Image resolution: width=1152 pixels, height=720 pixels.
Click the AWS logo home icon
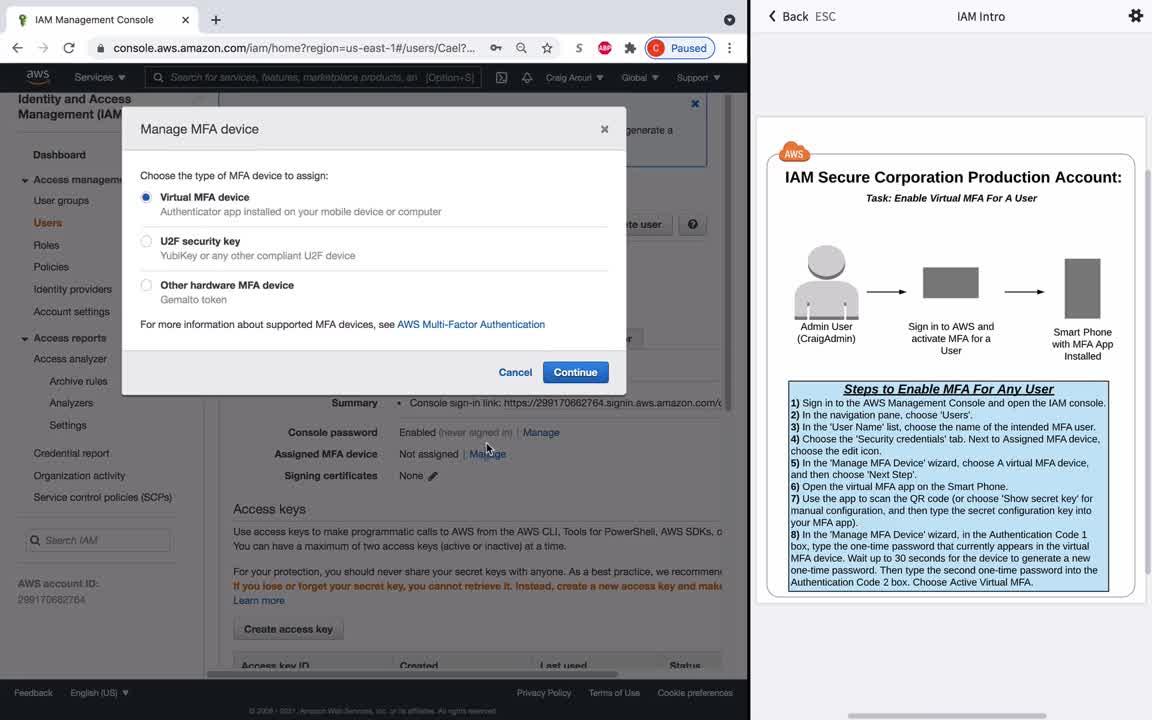pyautogui.click(x=37, y=77)
